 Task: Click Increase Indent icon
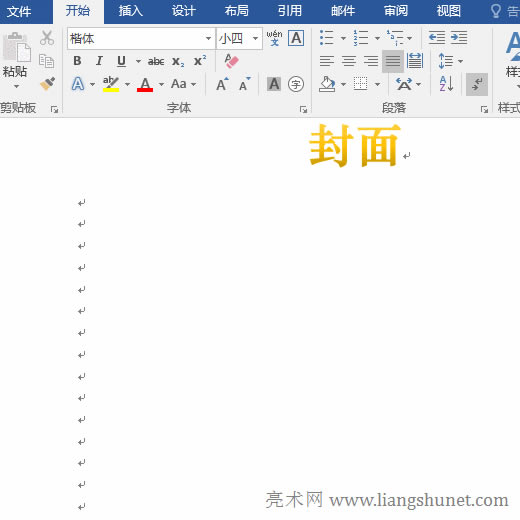(x=459, y=38)
